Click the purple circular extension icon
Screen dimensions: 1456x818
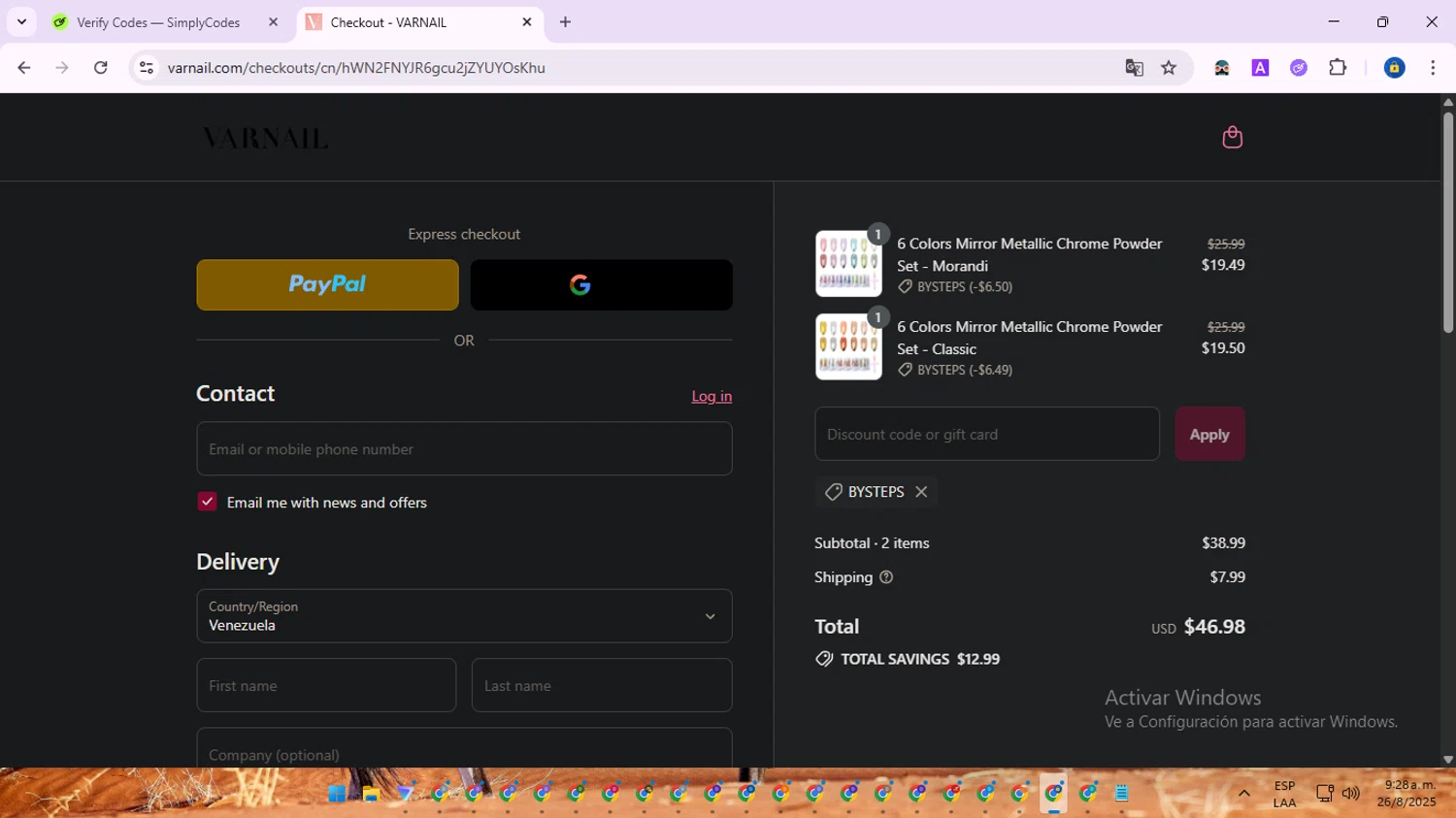coord(1299,68)
